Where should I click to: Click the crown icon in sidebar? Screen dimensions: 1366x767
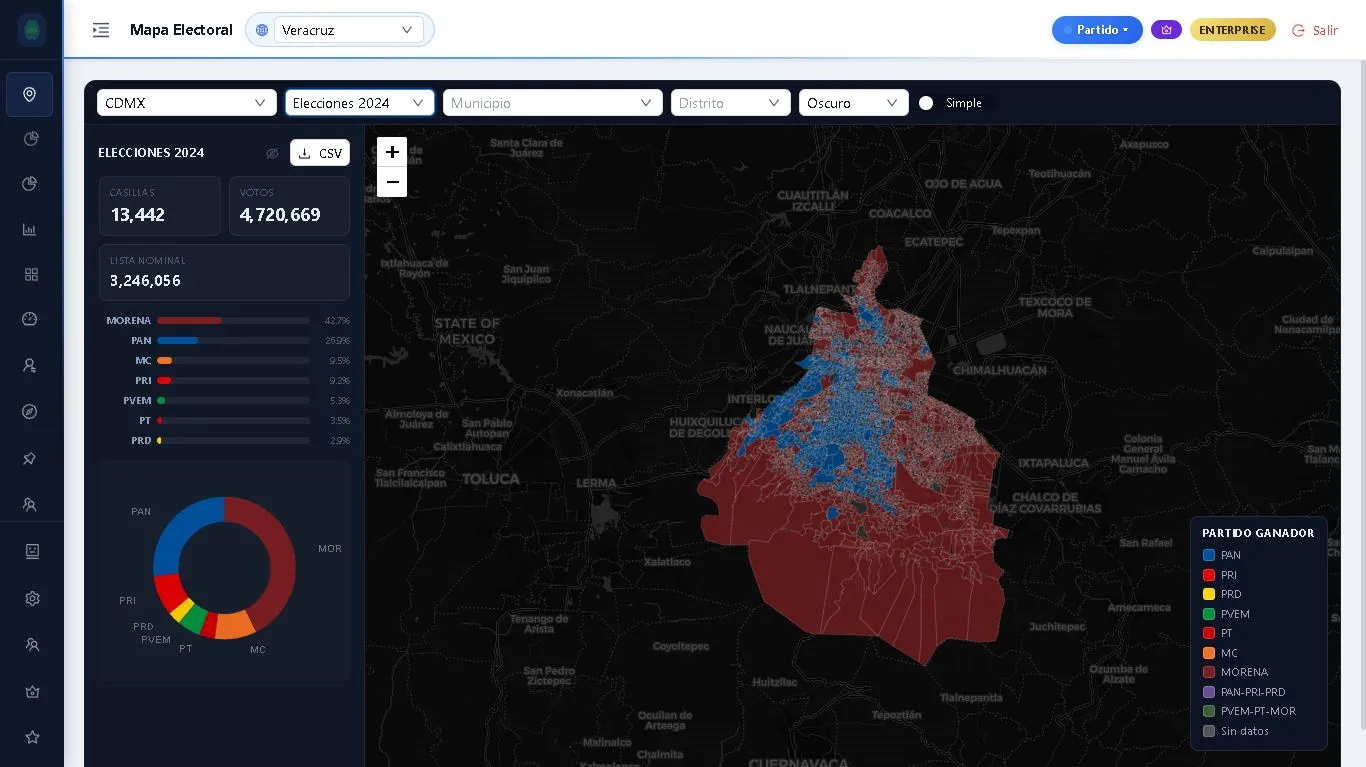[32, 691]
